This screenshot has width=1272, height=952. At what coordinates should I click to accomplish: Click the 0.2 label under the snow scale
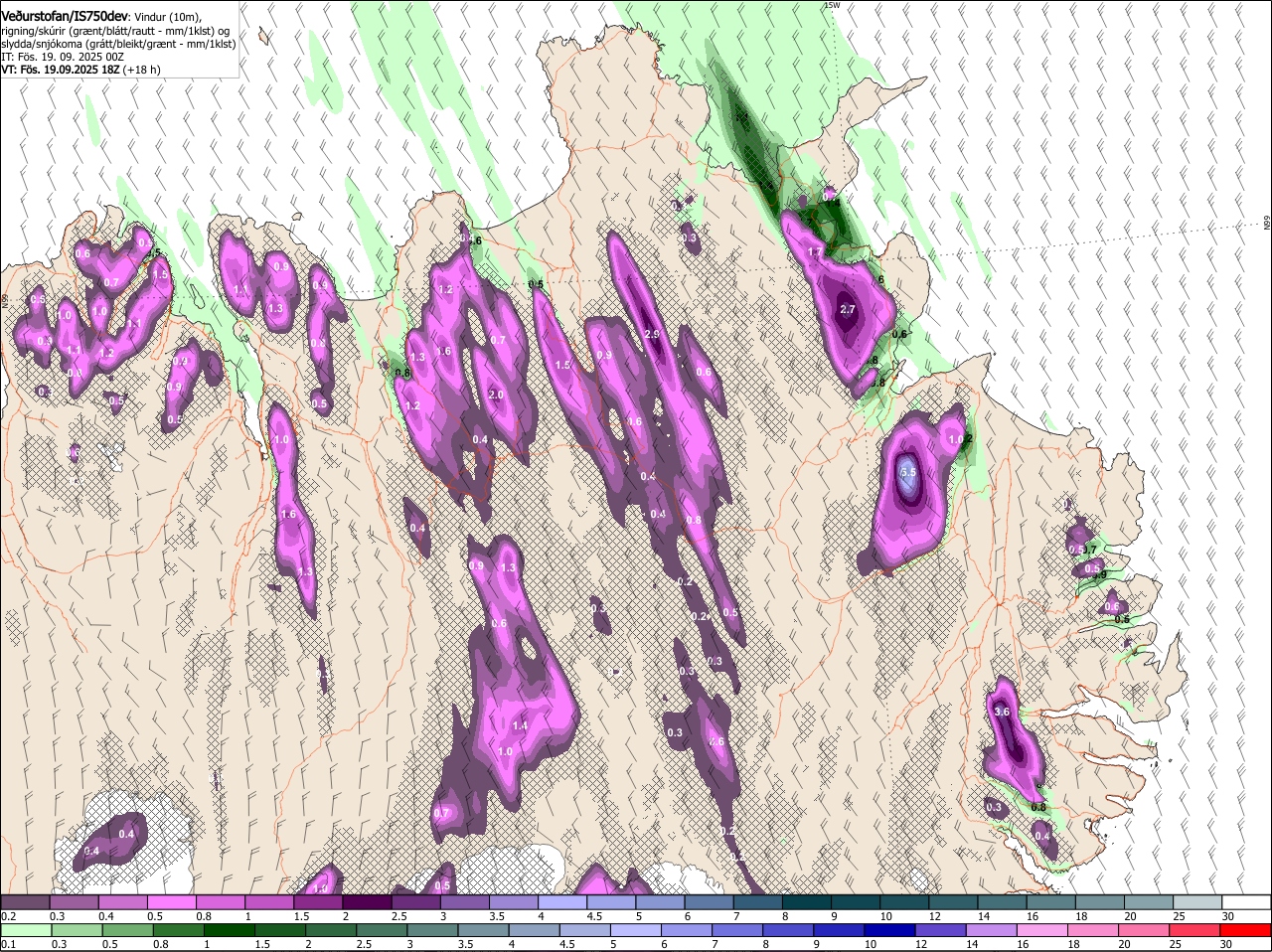tap(9, 916)
